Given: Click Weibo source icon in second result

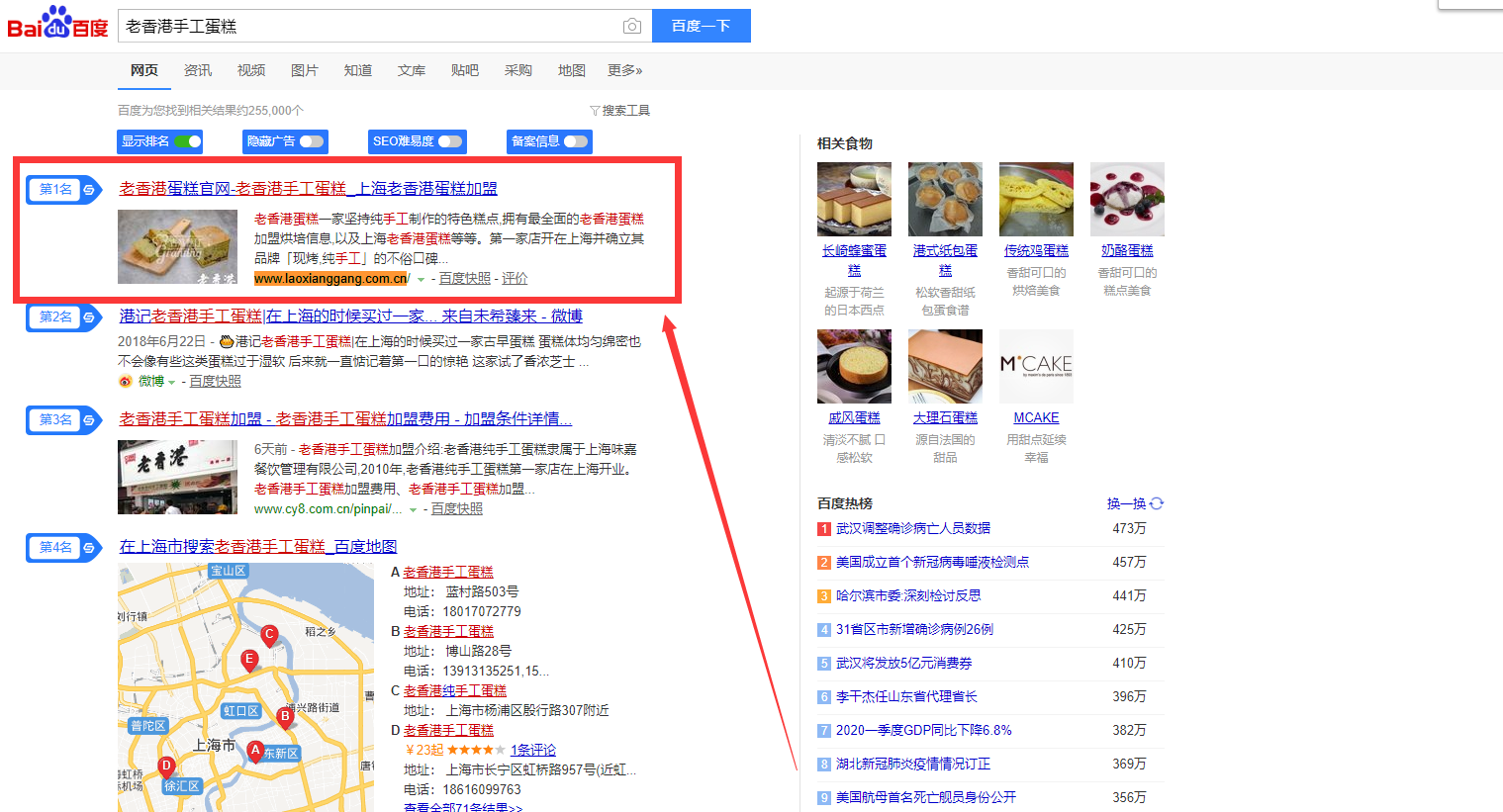Looking at the screenshot, I should (125, 382).
